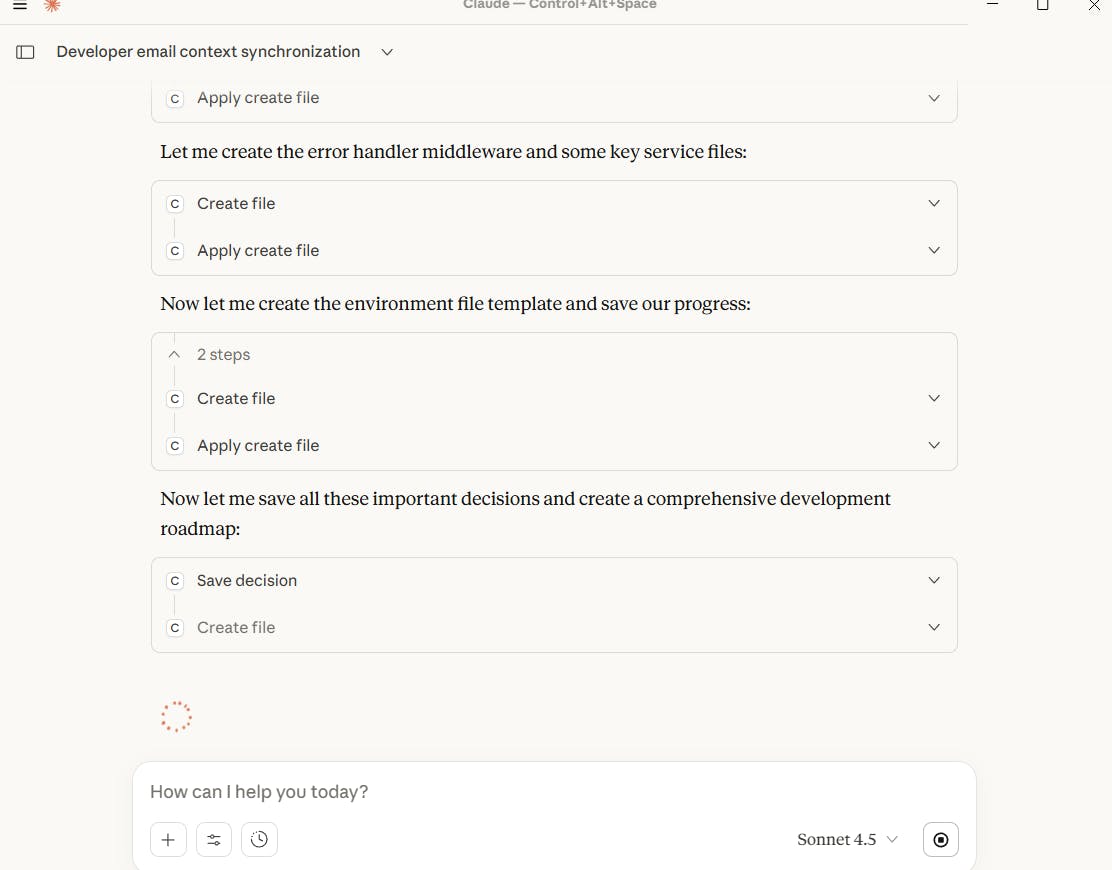Click the Claude starburst logo

52,5
